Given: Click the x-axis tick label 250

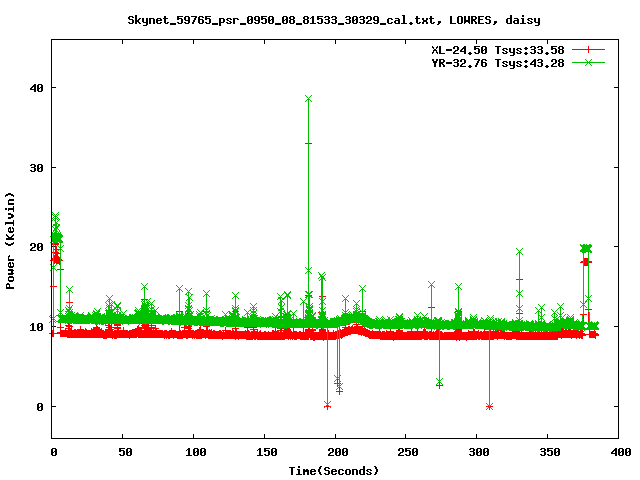Looking at the screenshot, I should (x=408, y=452).
